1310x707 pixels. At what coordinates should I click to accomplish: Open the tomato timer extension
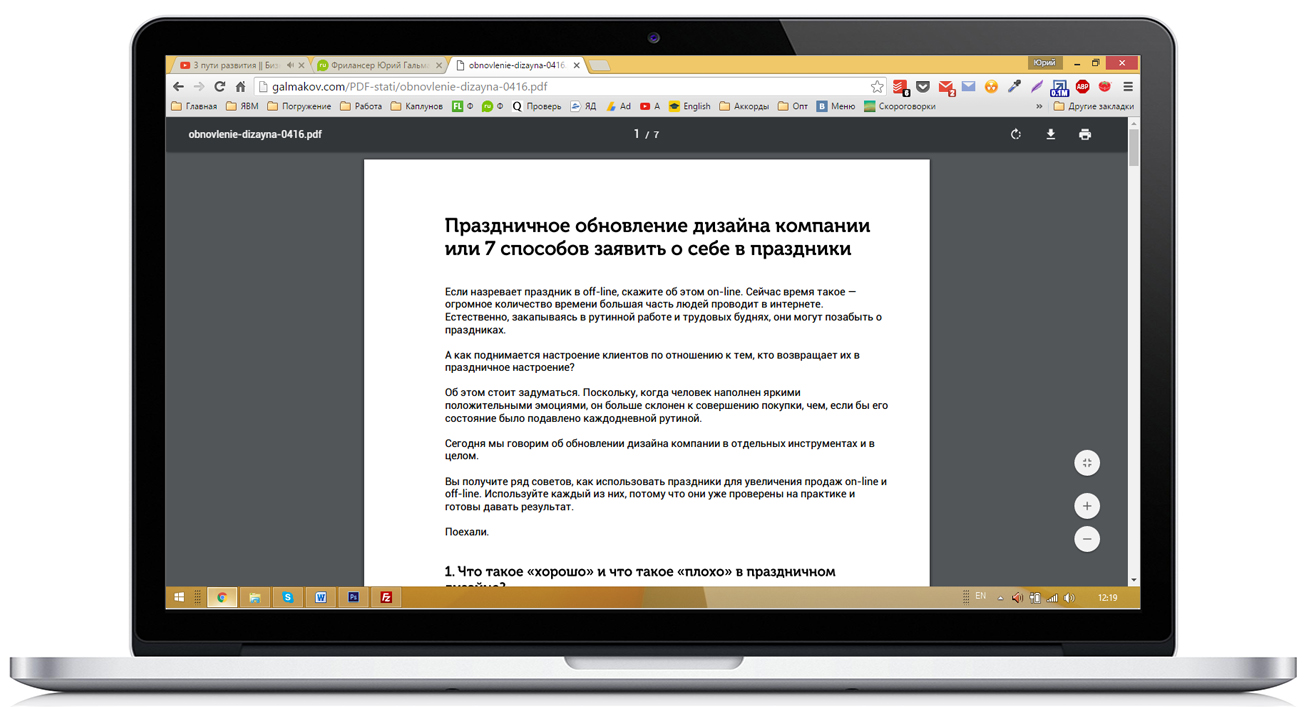coord(1105,87)
